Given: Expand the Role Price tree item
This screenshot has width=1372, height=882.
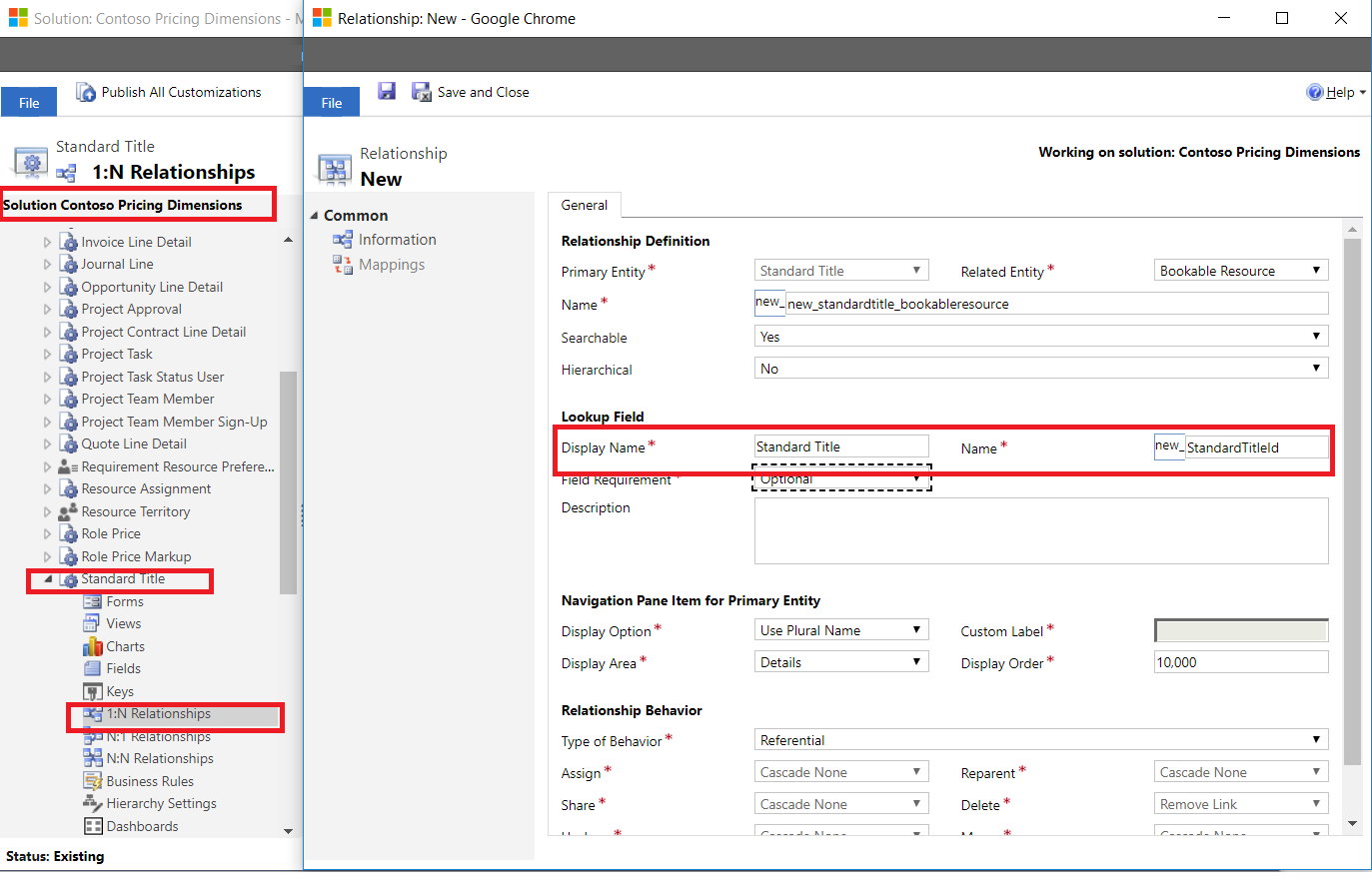Looking at the screenshot, I should [x=44, y=533].
